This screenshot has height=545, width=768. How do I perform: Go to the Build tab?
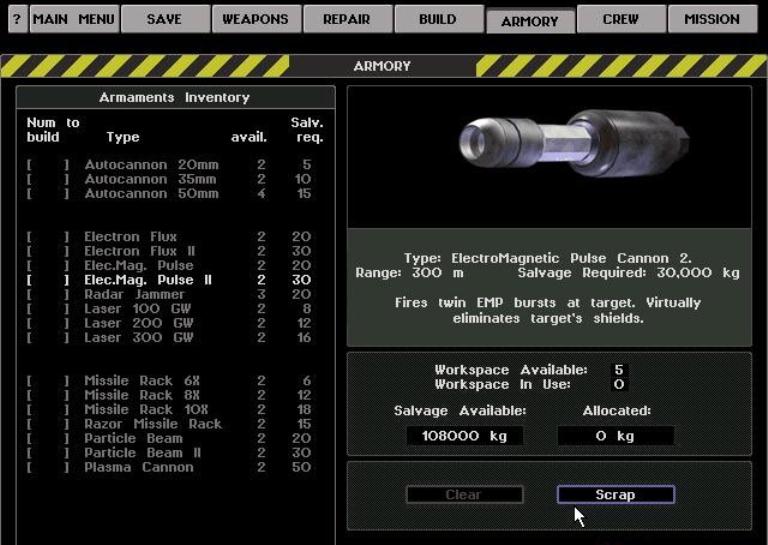[437, 19]
